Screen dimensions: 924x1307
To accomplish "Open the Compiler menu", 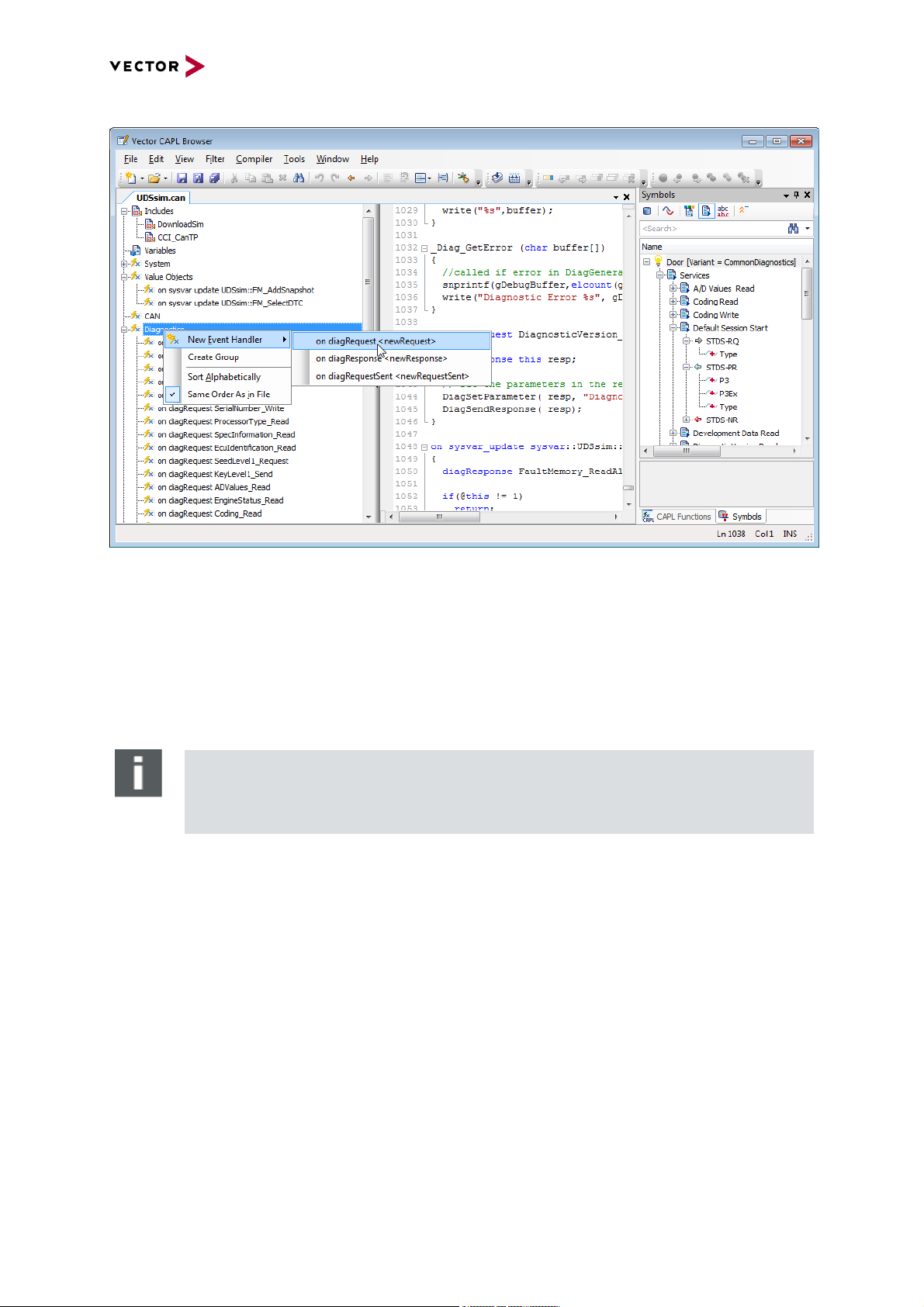I will [x=254, y=159].
